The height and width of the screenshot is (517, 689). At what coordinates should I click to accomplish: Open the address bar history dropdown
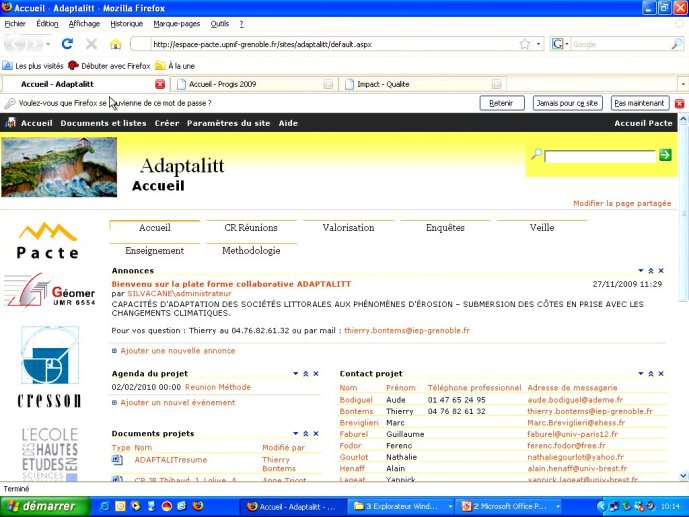pyautogui.click(x=538, y=44)
